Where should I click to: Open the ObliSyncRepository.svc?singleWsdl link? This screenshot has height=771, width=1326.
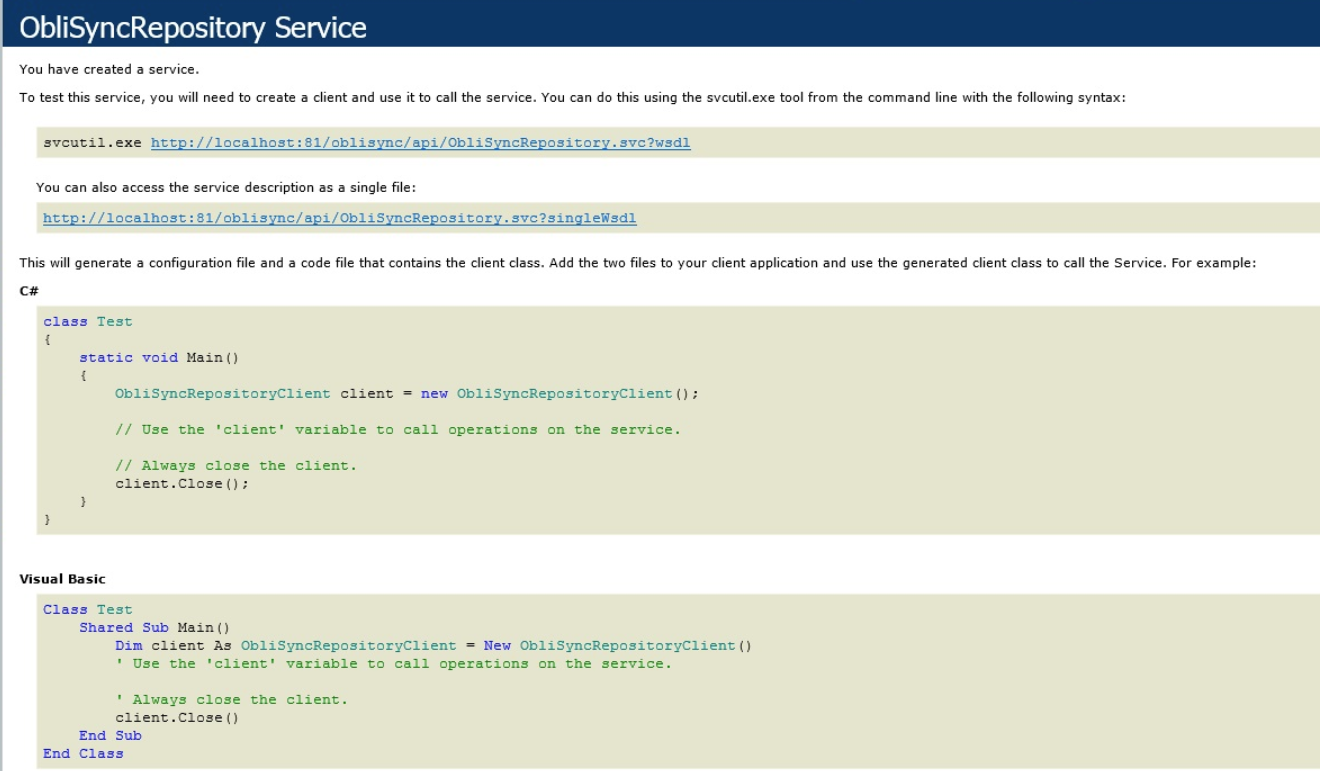339,218
